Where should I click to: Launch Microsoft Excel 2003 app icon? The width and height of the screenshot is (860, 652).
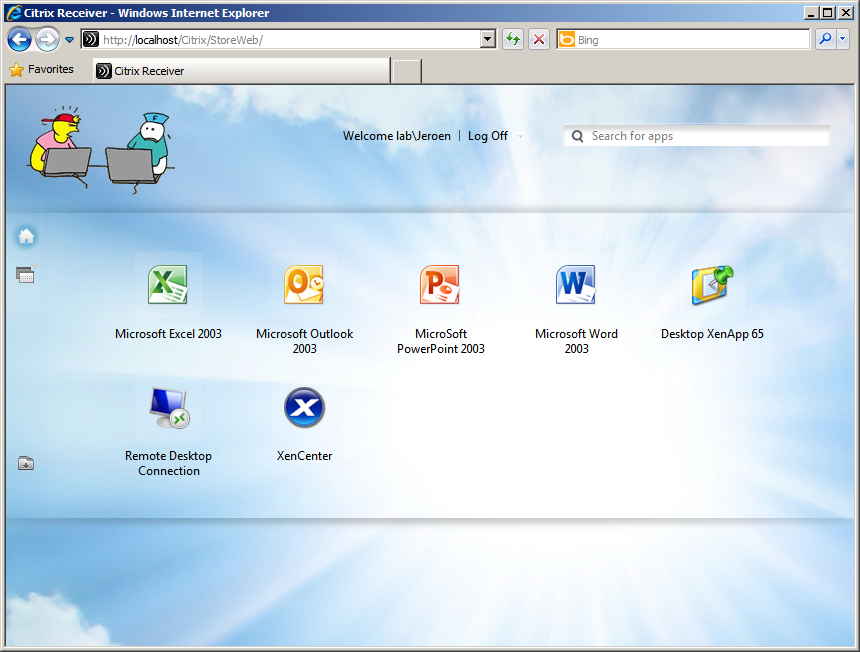168,285
